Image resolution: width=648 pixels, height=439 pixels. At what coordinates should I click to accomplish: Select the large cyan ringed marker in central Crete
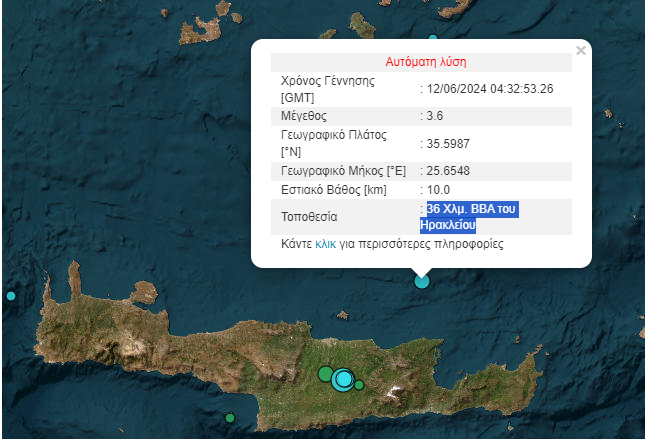(x=343, y=379)
